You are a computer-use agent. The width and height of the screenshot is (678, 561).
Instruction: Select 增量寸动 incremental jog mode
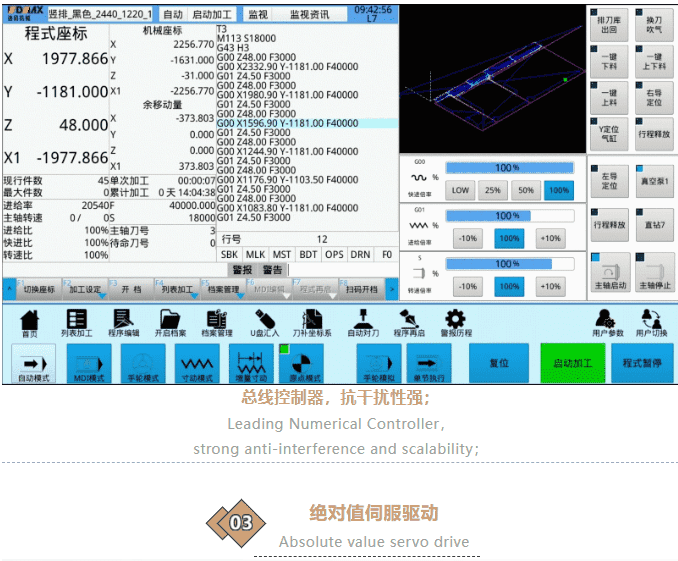click(251, 364)
